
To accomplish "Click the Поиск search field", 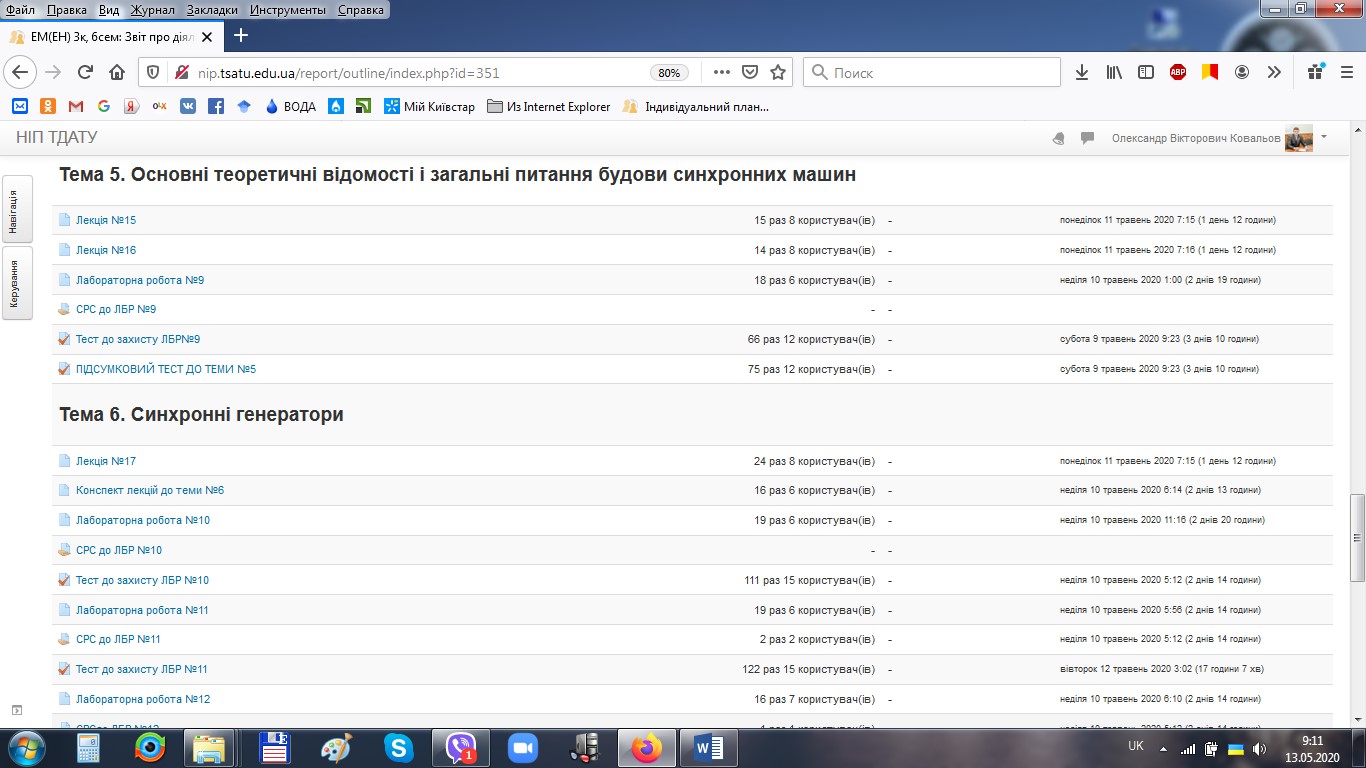I will click(932, 72).
